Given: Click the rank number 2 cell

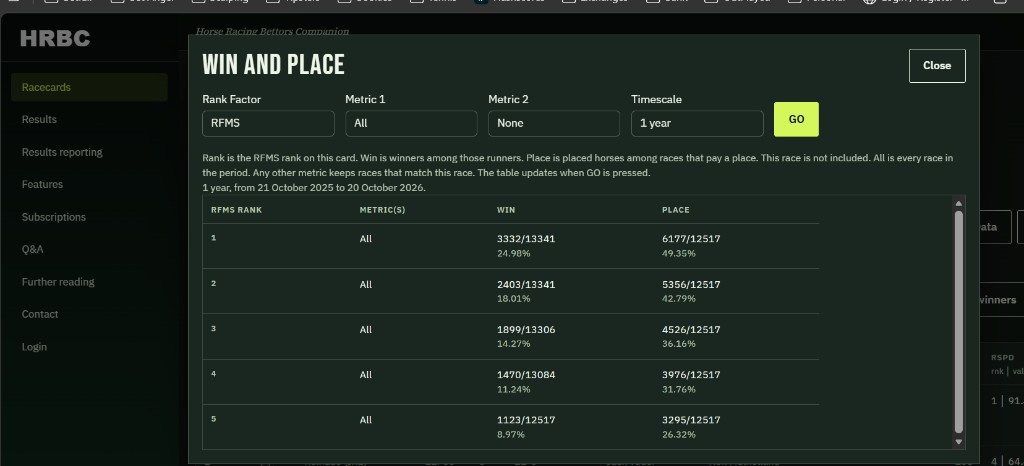Looking at the screenshot, I should coord(214,283).
